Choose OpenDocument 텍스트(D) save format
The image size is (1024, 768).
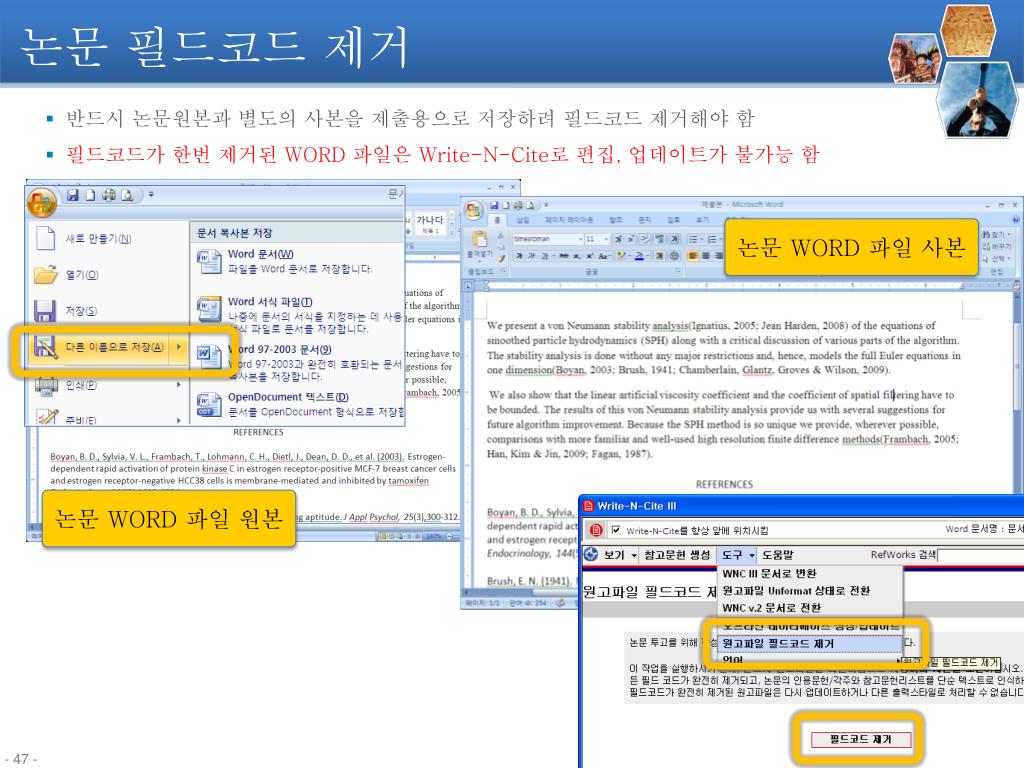coord(298,404)
